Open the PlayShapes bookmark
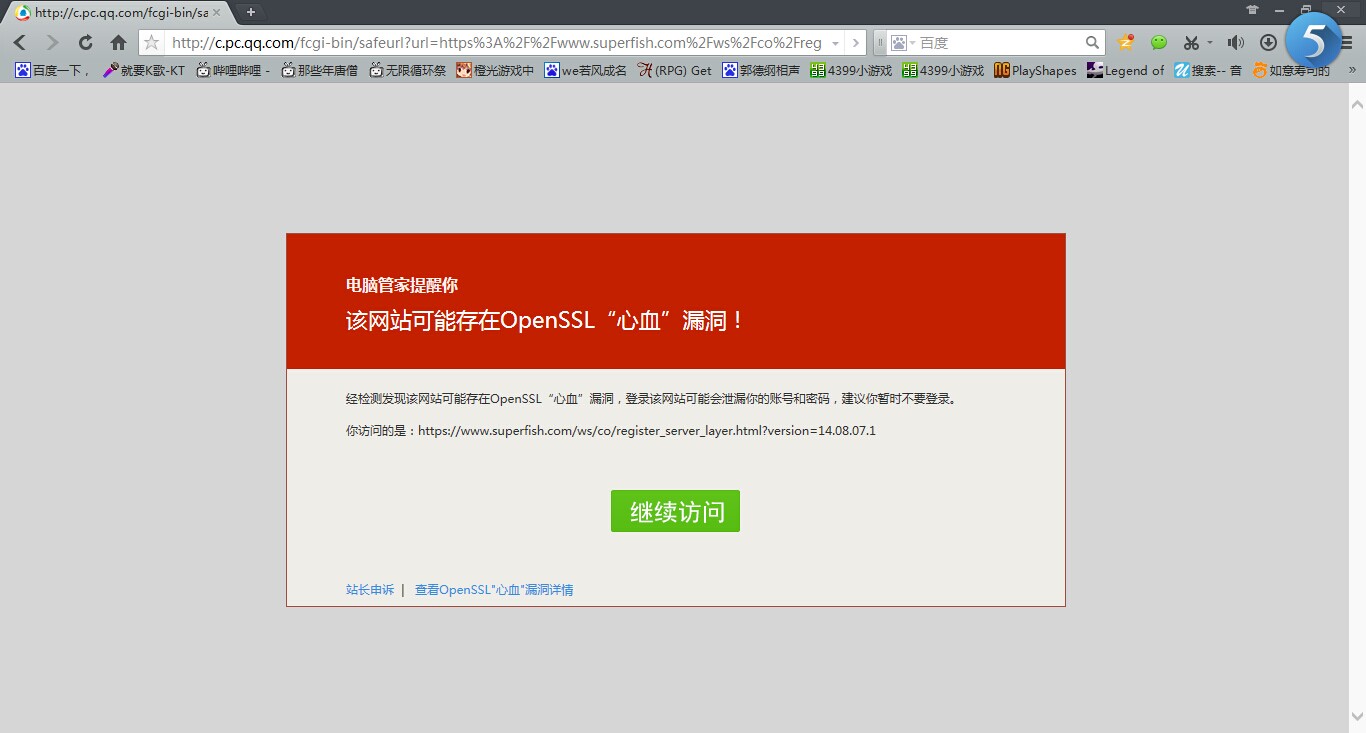1366x733 pixels. (x=1035, y=70)
